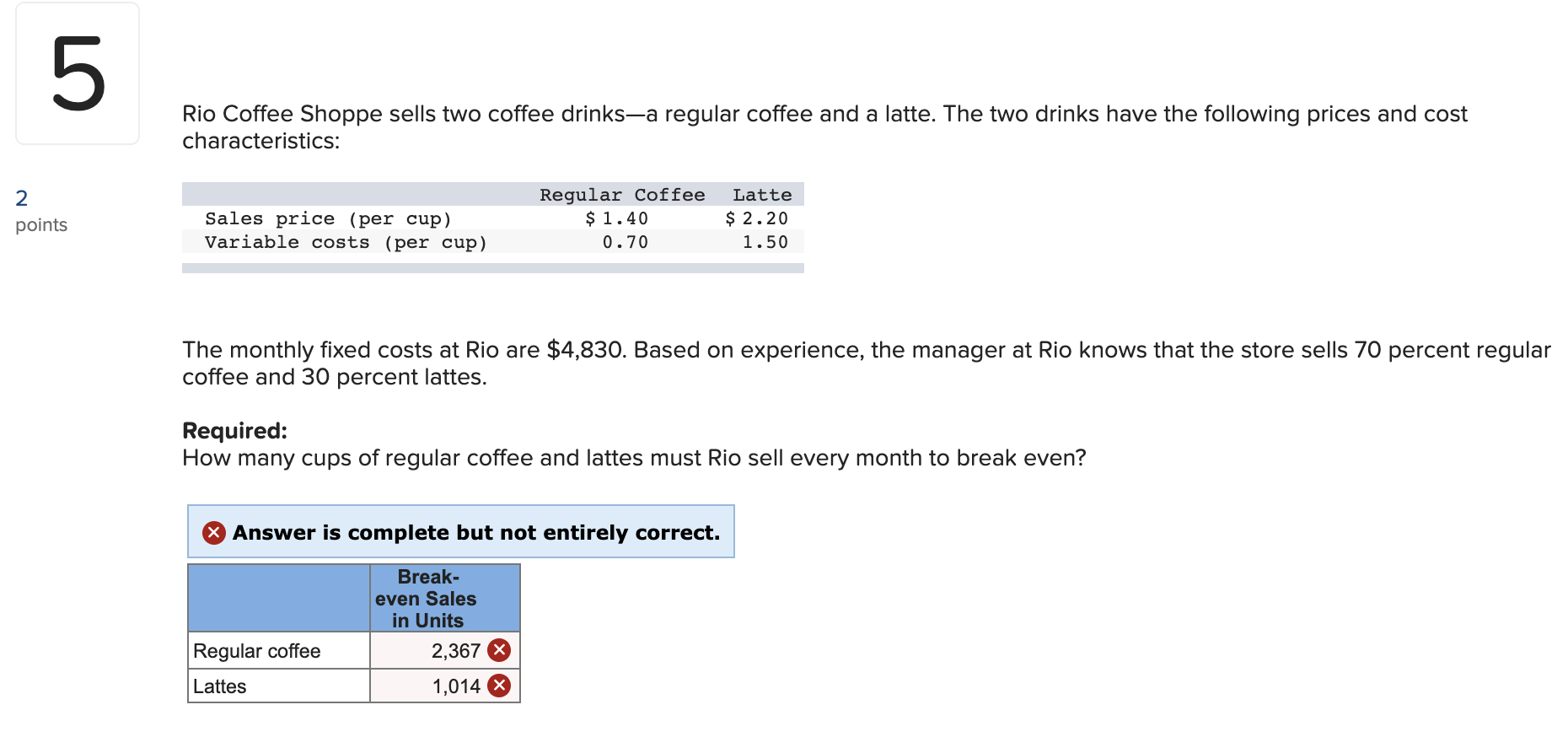Select the question number 5 badge
The width and height of the screenshot is (1568, 737).
click(78, 74)
